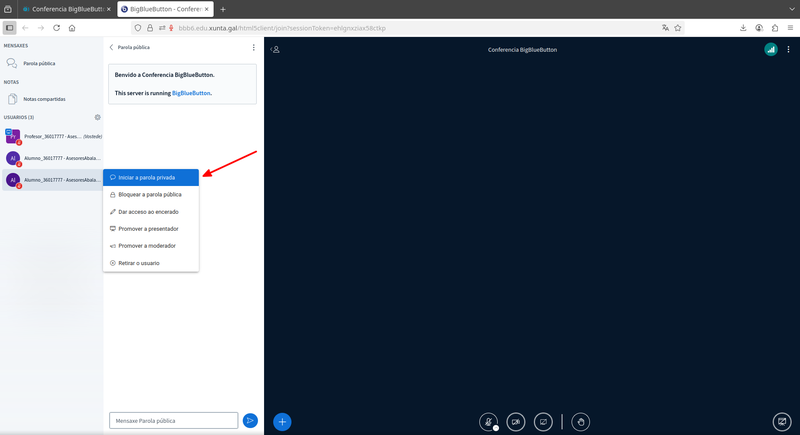Open chat options three-dot menu
Image resolution: width=800 pixels, height=435 pixels.
click(253, 47)
